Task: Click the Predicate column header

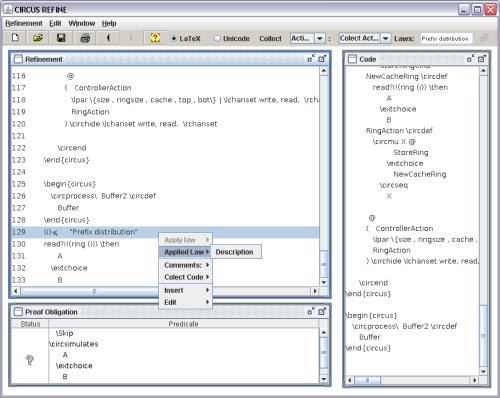Action: click(183, 324)
